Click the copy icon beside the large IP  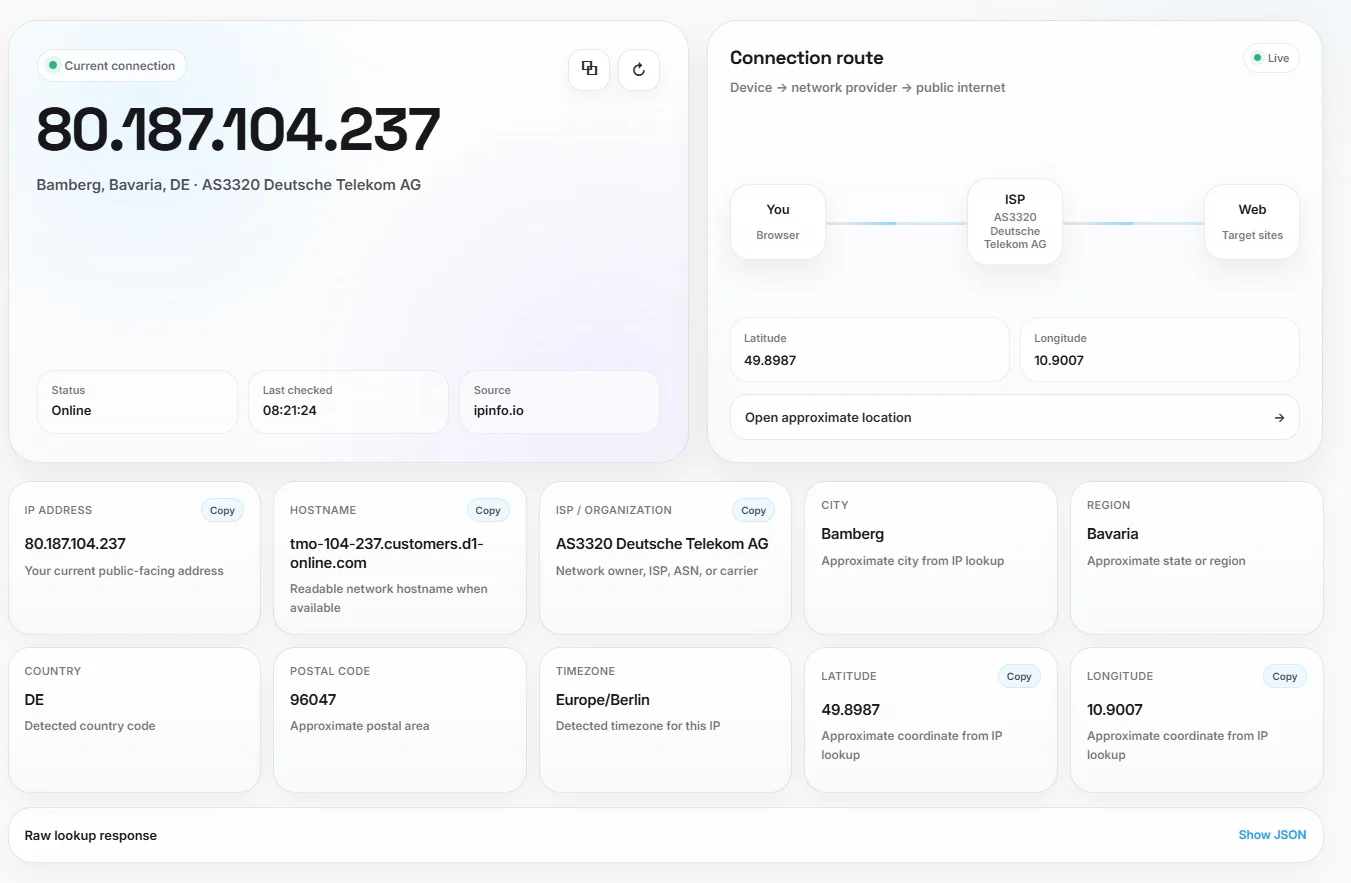click(589, 69)
